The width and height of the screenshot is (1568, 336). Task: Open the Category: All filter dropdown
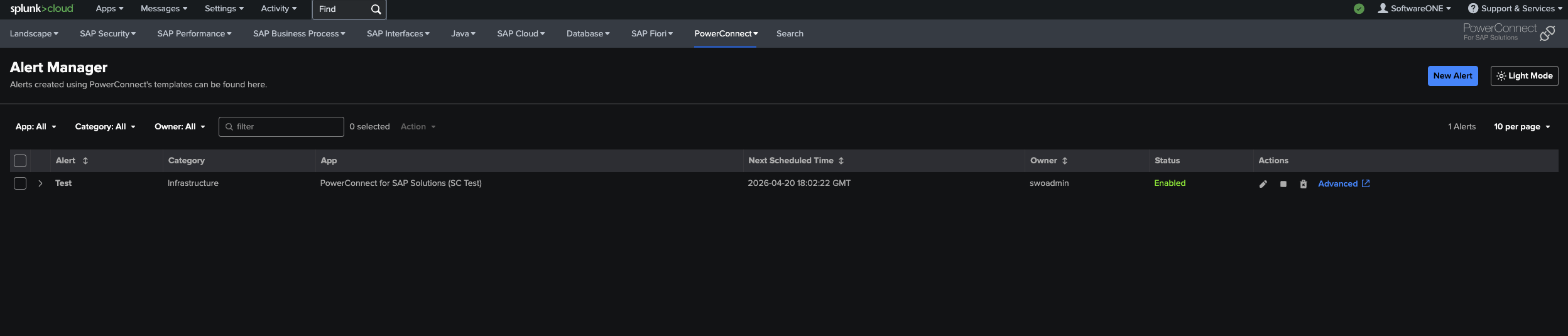[105, 127]
